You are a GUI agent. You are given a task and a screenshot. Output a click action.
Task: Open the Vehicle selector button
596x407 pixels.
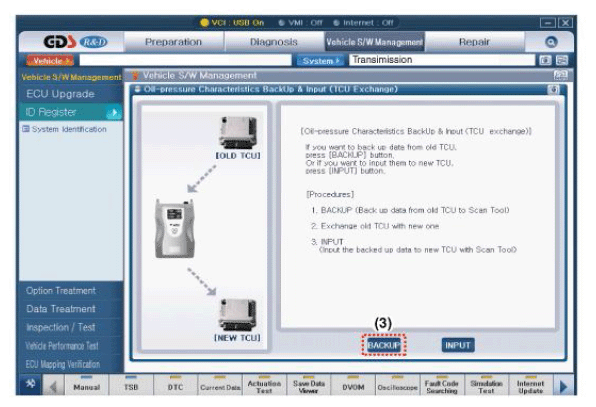point(49,61)
